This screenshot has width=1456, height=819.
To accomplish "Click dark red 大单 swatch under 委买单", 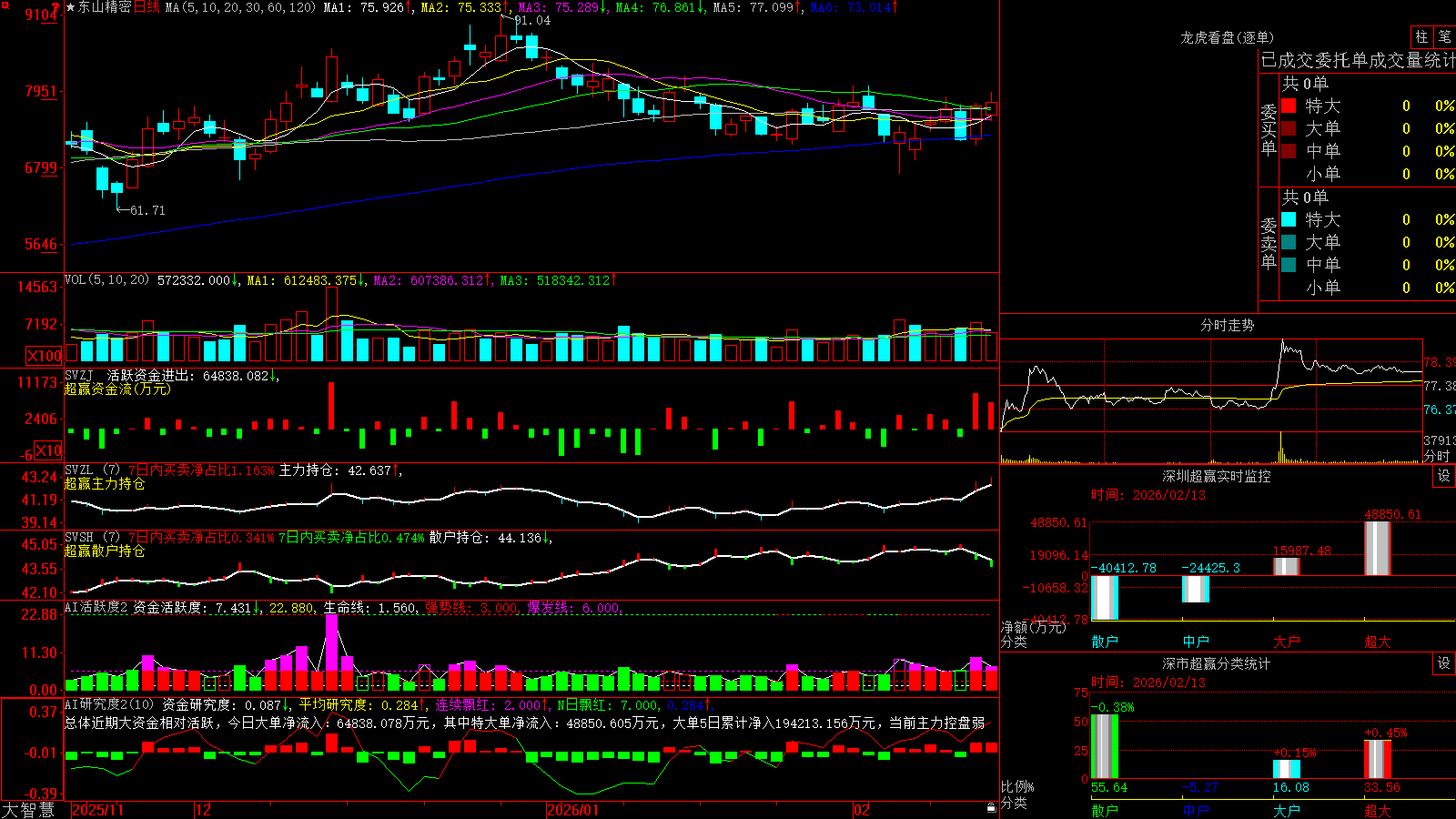I will tap(1289, 128).
